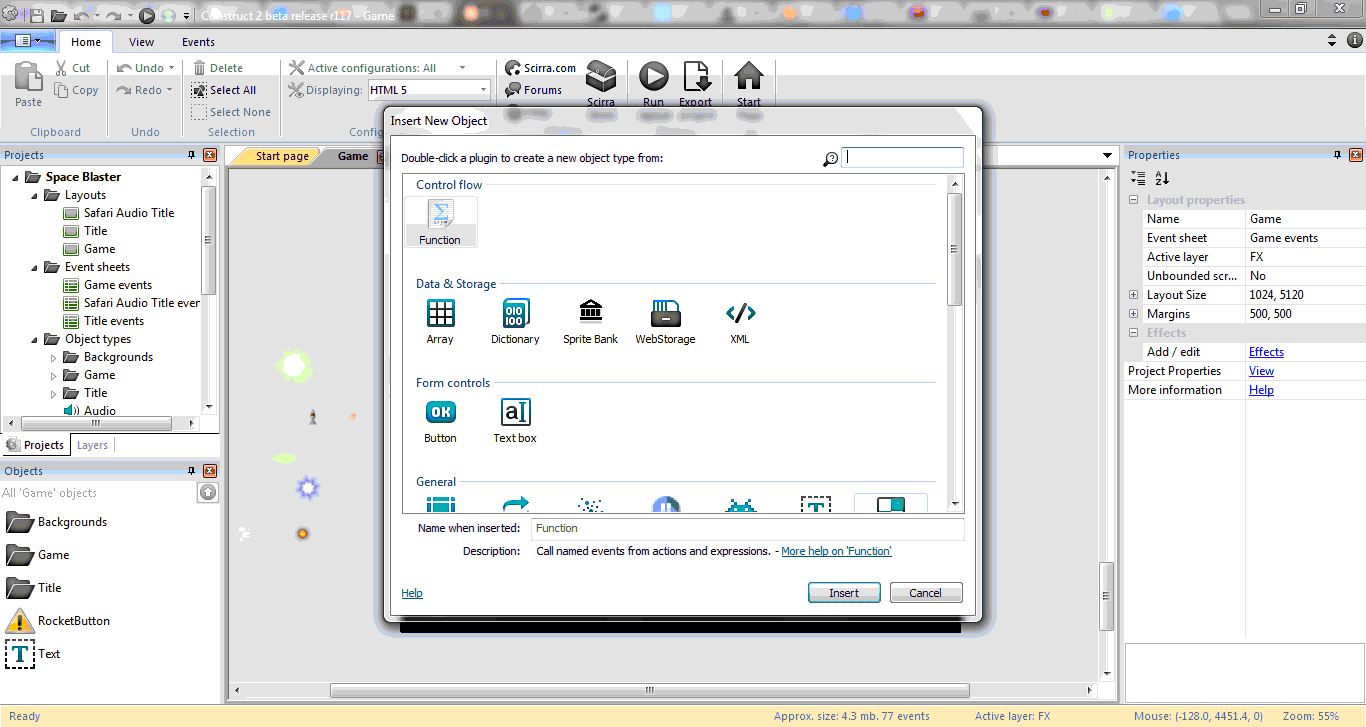Switch to the Layers panel tab
Screen dimensions: 1366x727
pyautogui.click(x=92, y=445)
